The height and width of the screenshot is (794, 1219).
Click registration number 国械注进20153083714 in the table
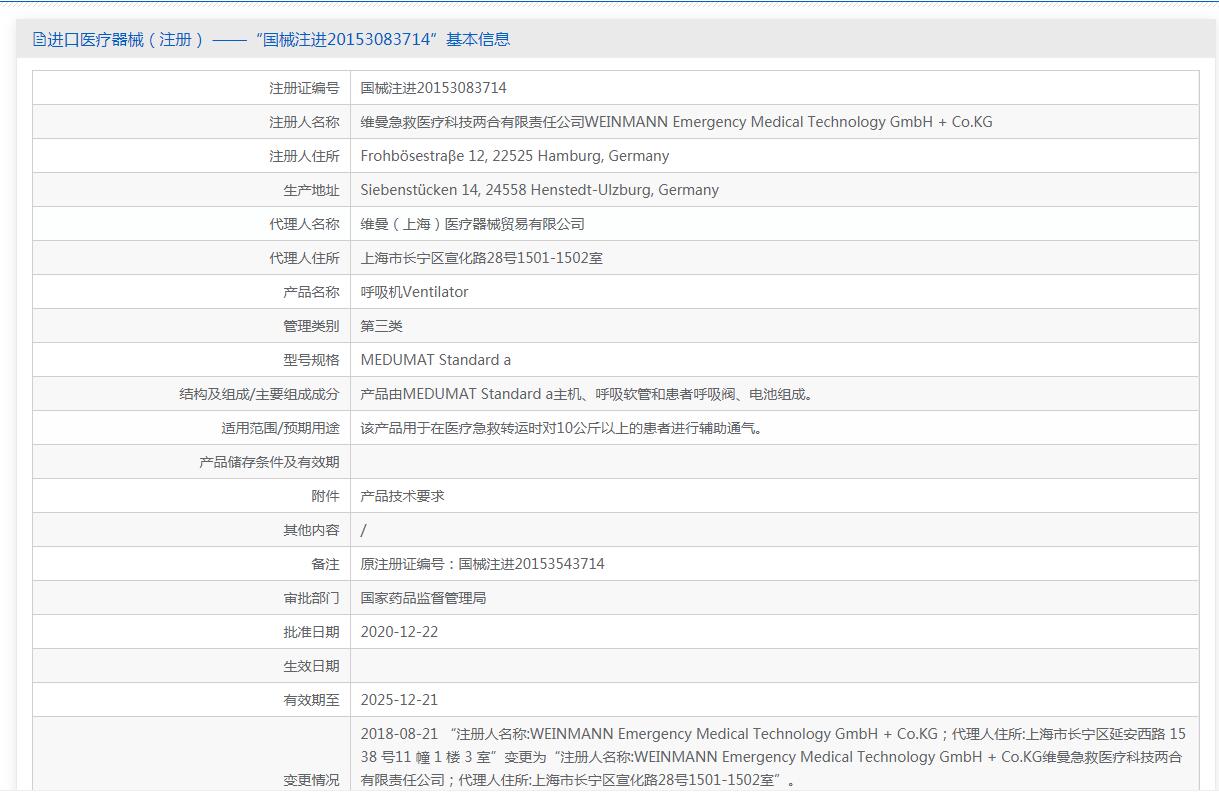pyautogui.click(x=433, y=88)
